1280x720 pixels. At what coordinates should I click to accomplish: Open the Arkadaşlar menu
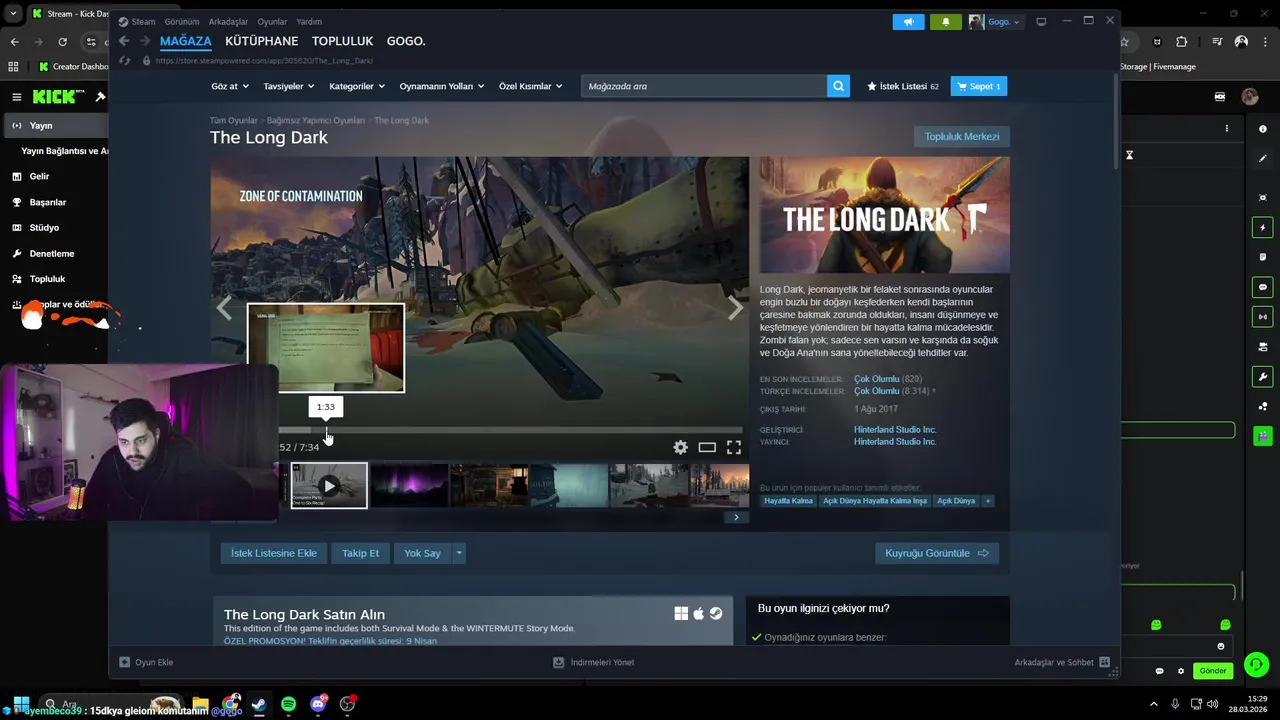(x=228, y=21)
